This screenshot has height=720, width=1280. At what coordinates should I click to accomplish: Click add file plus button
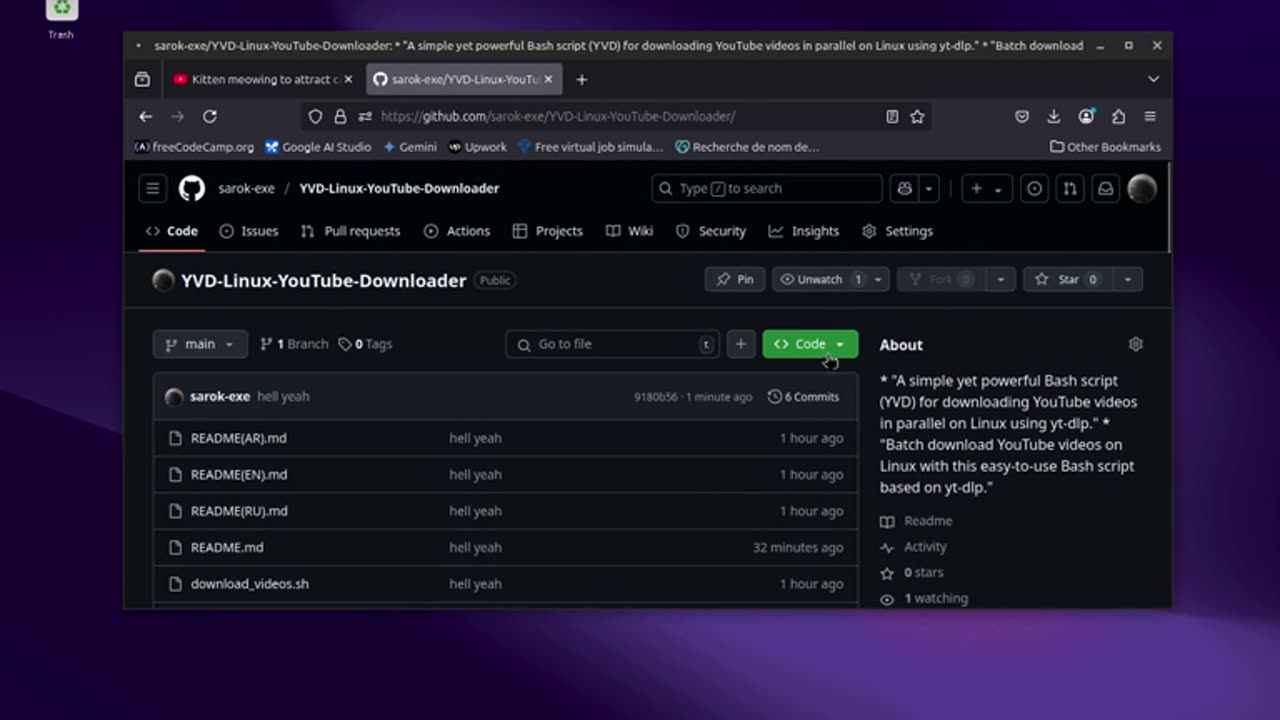740,344
